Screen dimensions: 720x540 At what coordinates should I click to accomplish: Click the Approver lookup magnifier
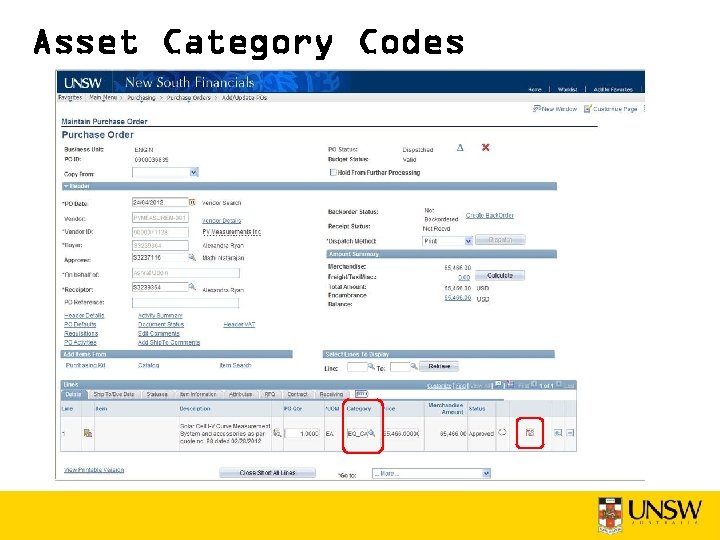[x=192, y=258]
